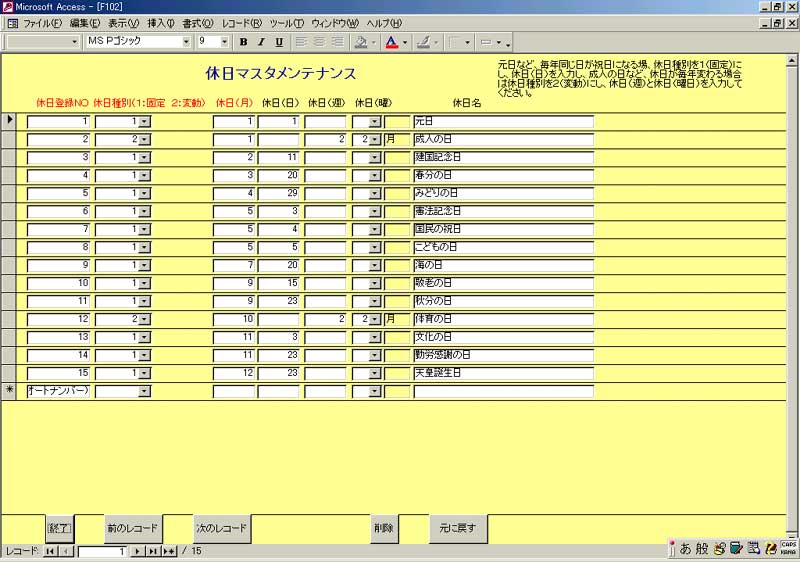Click the オートナンバー field in new row
Viewport: 800px width, 562px height.
tap(58, 391)
